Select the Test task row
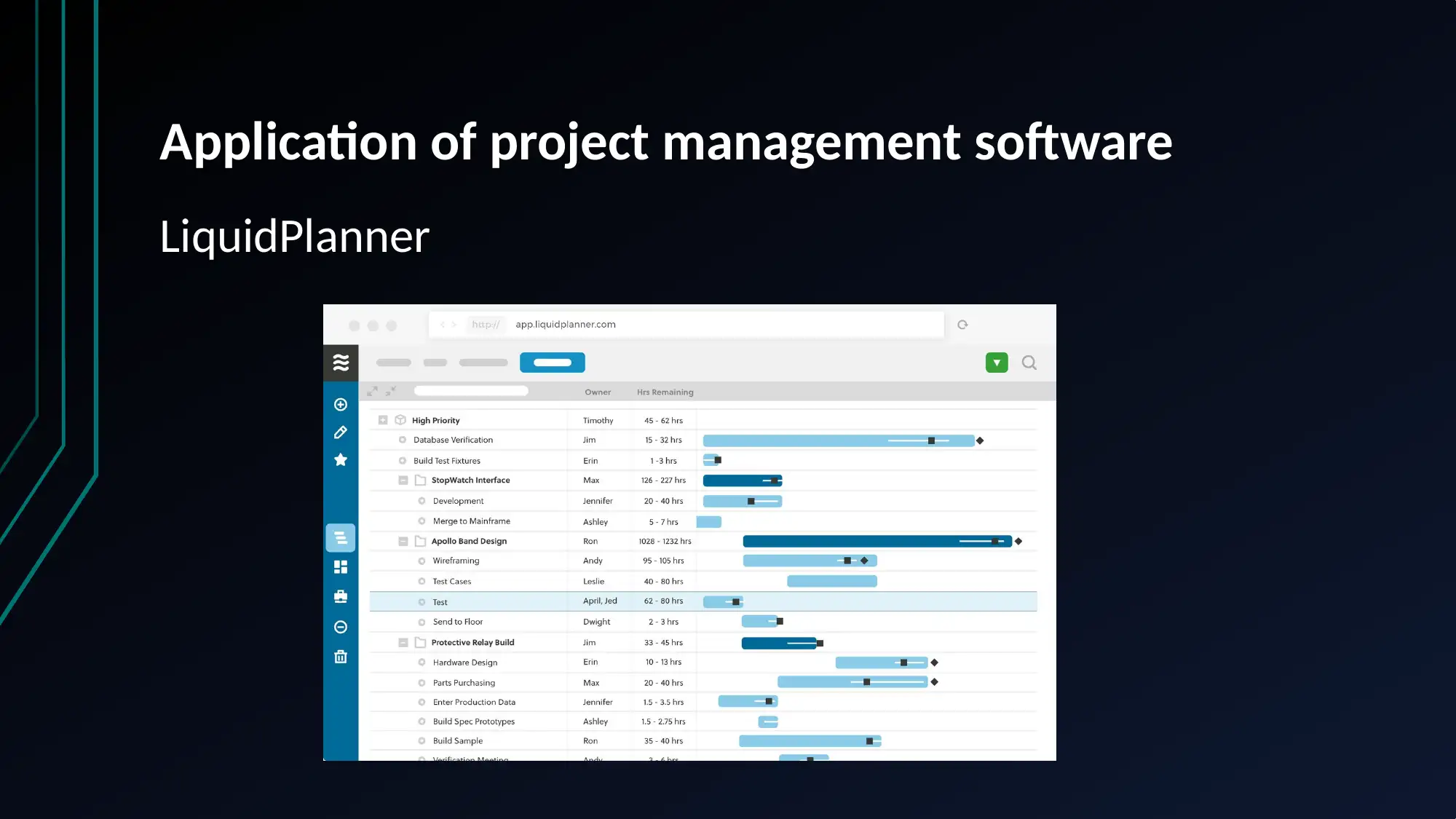Image resolution: width=1456 pixels, height=819 pixels. coord(703,601)
